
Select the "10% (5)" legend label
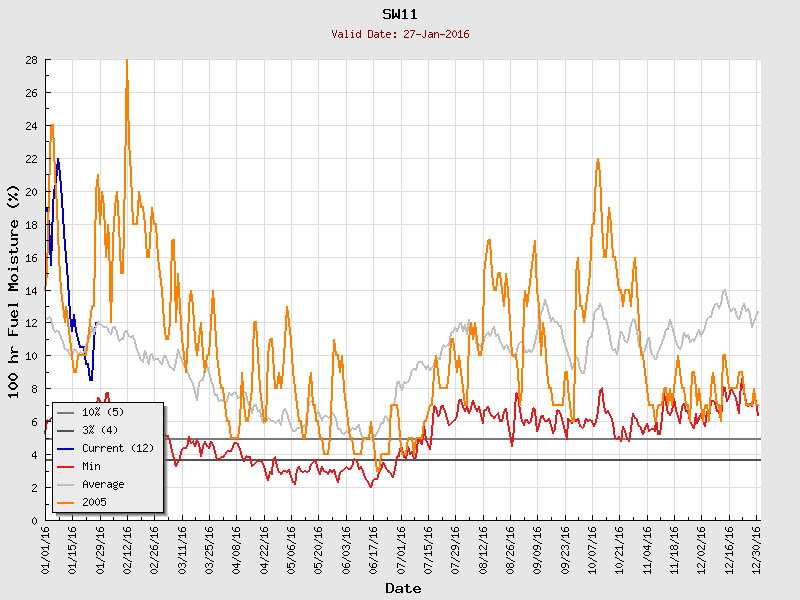pyautogui.click(x=103, y=412)
